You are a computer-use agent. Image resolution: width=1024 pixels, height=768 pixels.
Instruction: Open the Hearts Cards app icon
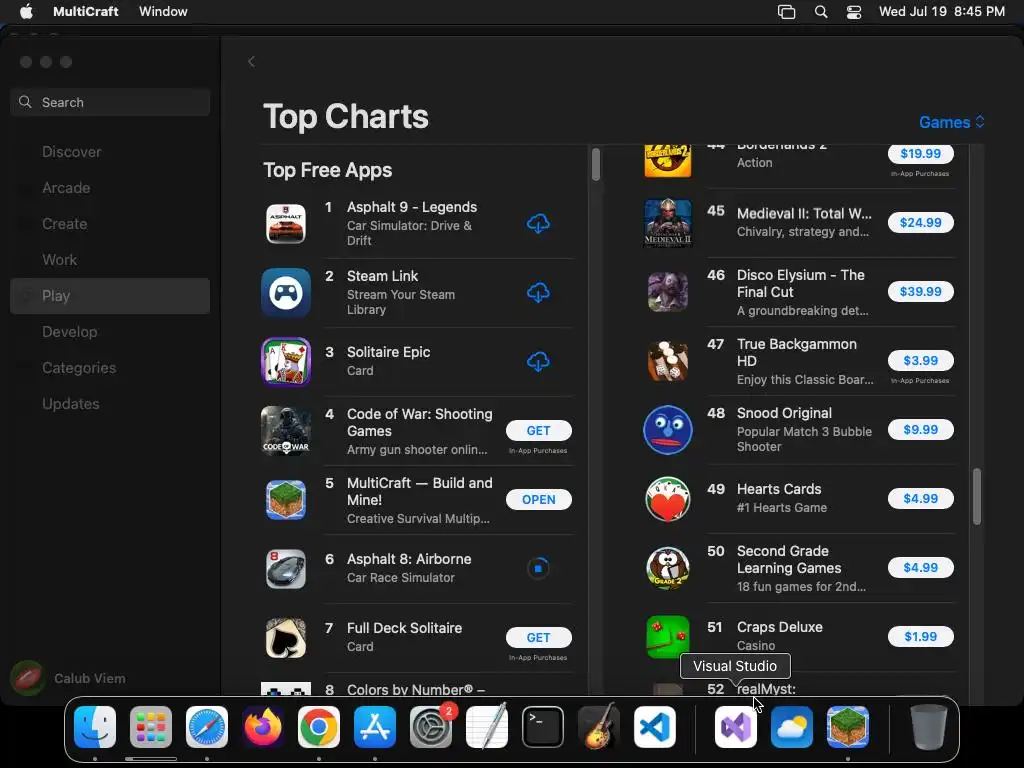[667, 498]
